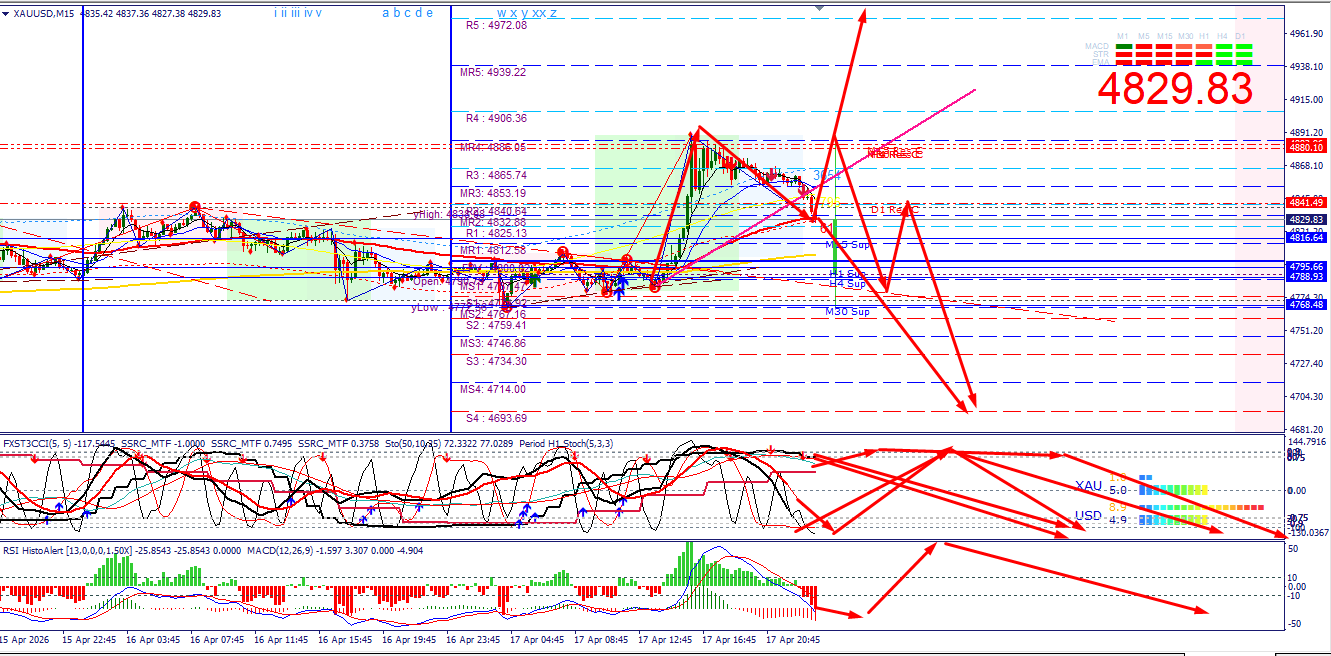Toggle the PSAR row signal for M15
Viewport: 1331px width, 656px height.
[1163, 63]
